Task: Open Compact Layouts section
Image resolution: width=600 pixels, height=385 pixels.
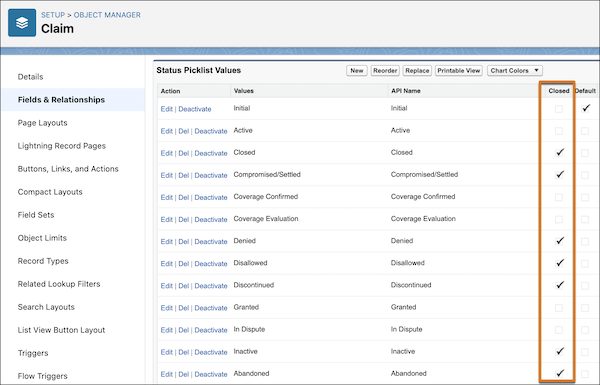Action: click(50, 192)
